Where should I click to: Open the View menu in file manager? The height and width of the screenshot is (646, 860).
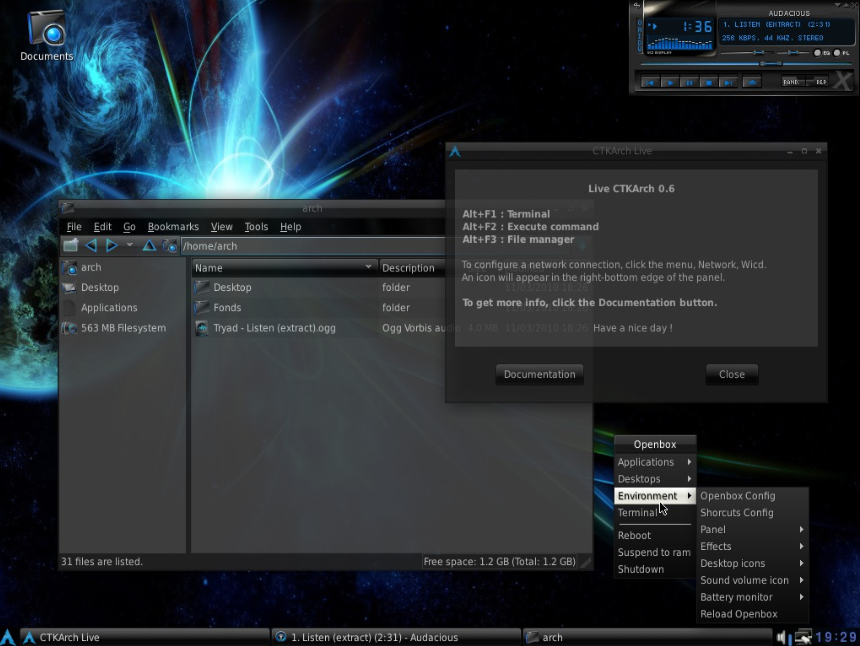pos(222,226)
